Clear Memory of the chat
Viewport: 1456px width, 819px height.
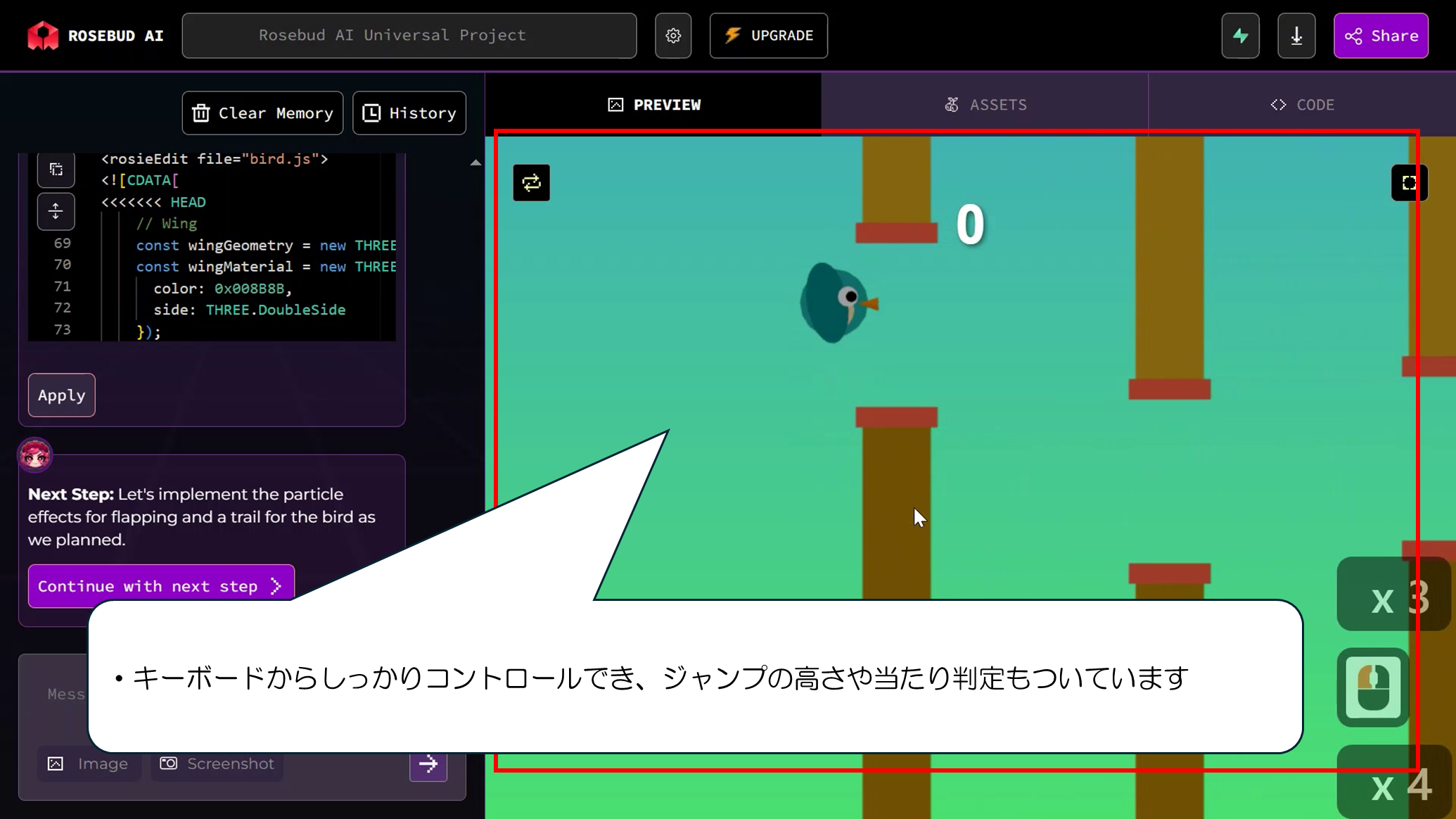262,113
